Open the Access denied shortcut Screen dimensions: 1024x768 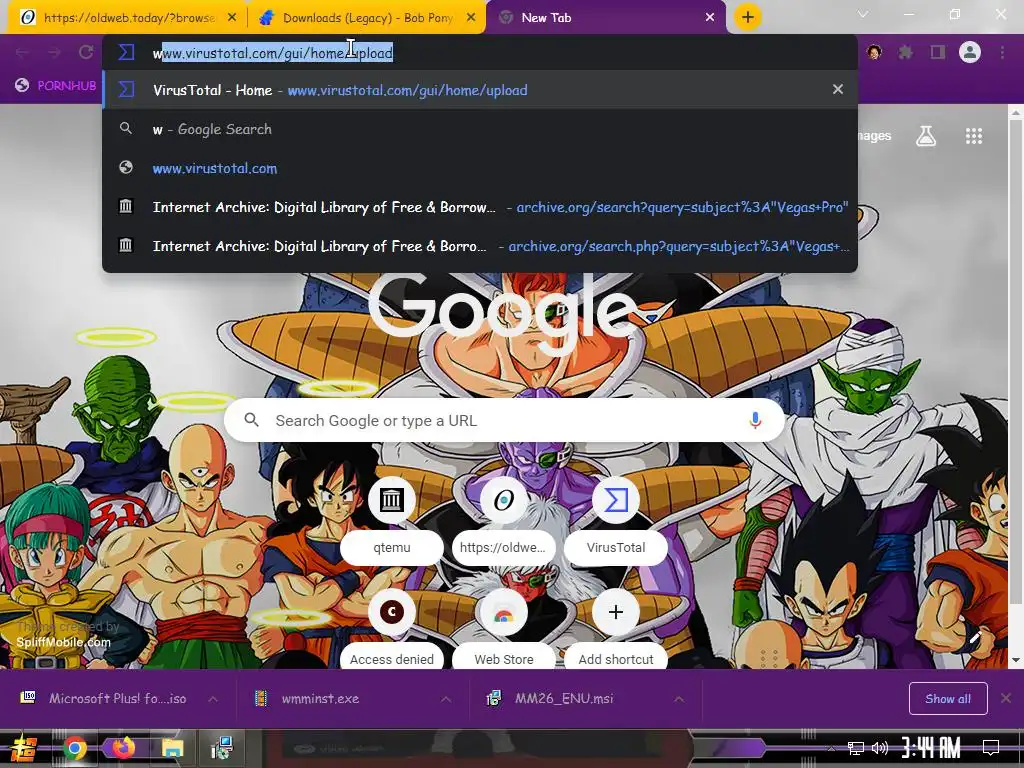[392, 630]
